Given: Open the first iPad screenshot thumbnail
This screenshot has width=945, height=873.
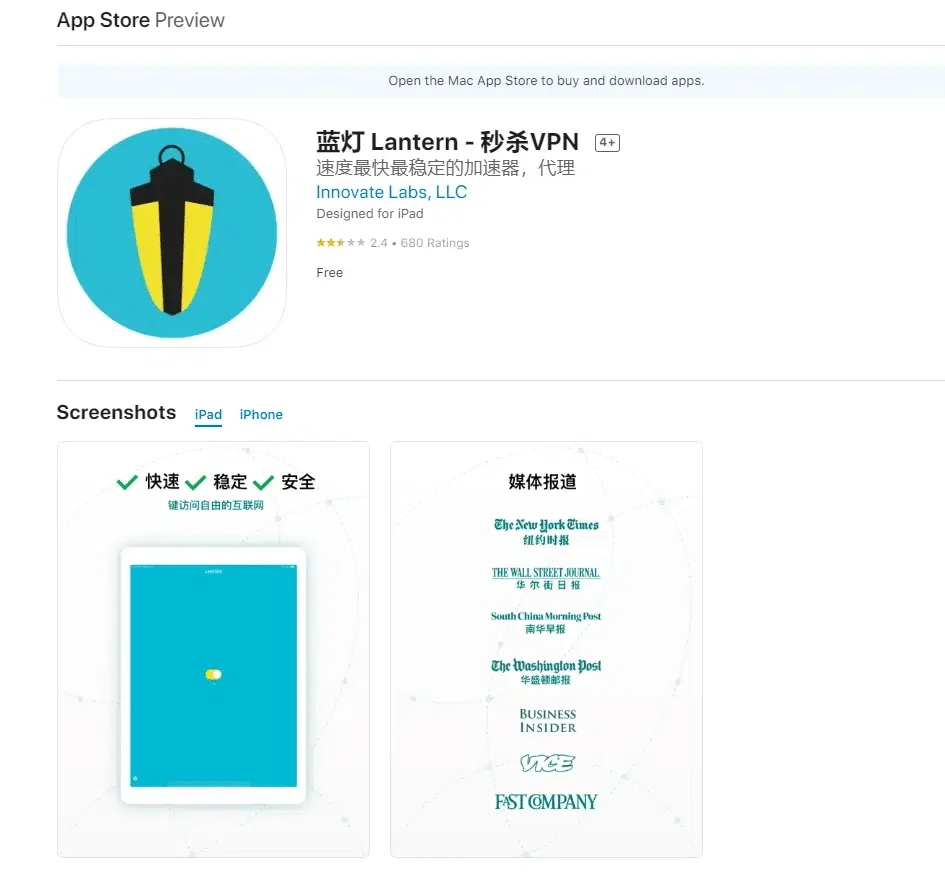Looking at the screenshot, I should tap(213, 649).
